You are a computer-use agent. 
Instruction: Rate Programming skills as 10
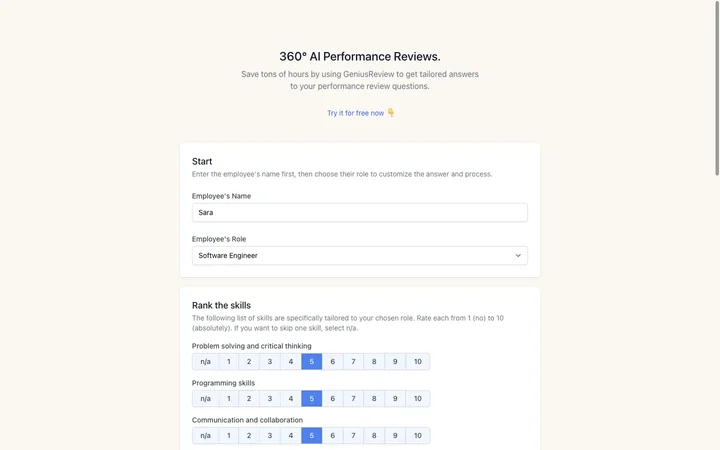coord(417,399)
